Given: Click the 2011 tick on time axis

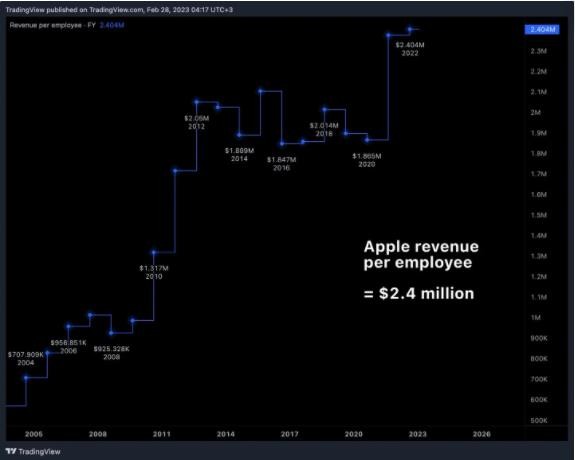Looking at the screenshot, I should click(x=162, y=434).
